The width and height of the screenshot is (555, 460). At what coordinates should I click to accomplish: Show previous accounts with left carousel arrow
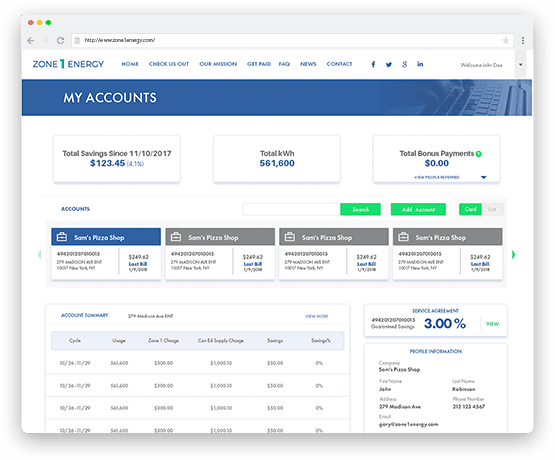40,254
